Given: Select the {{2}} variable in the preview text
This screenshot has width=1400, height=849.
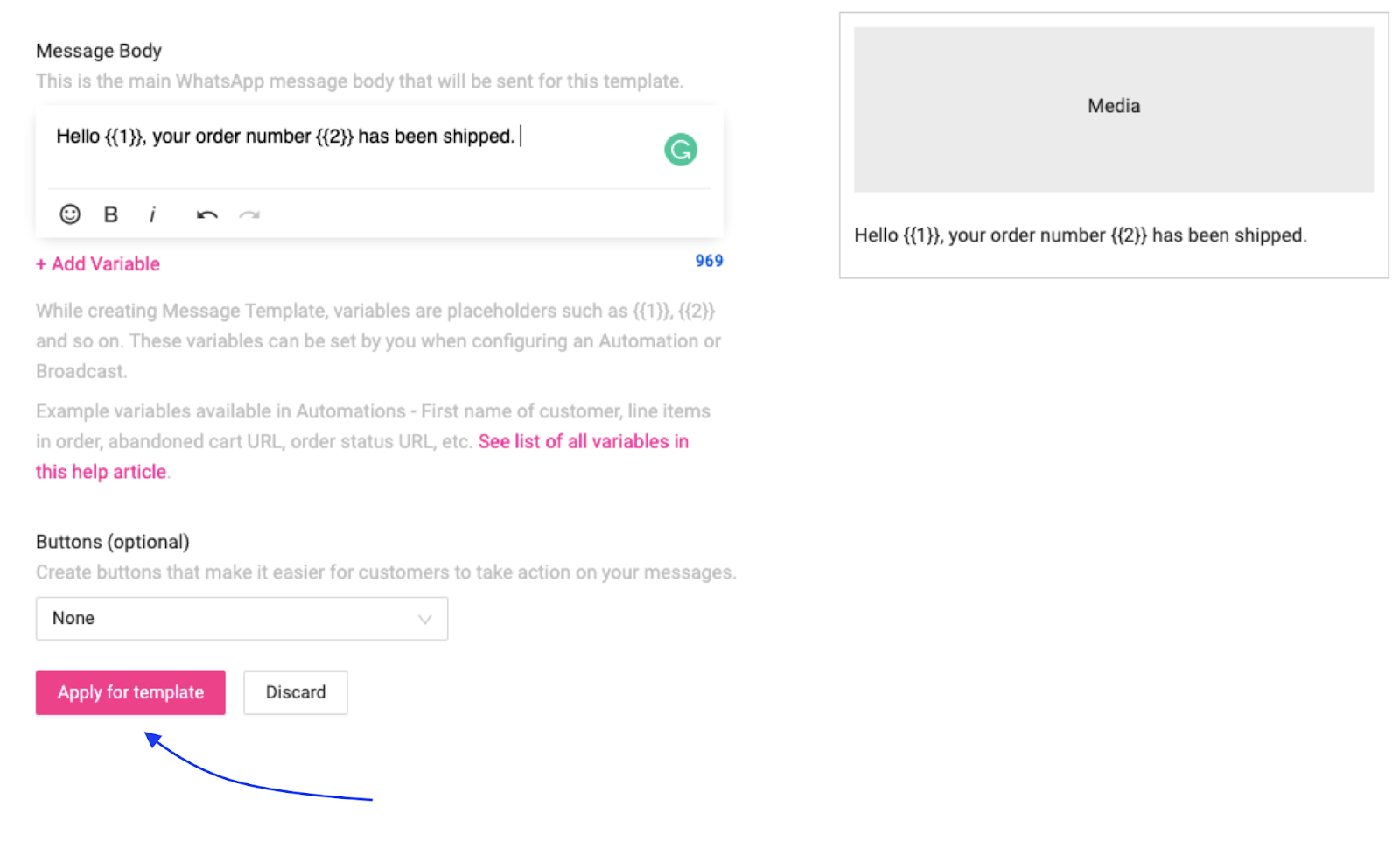Looking at the screenshot, I should [x=1128, y=235].
